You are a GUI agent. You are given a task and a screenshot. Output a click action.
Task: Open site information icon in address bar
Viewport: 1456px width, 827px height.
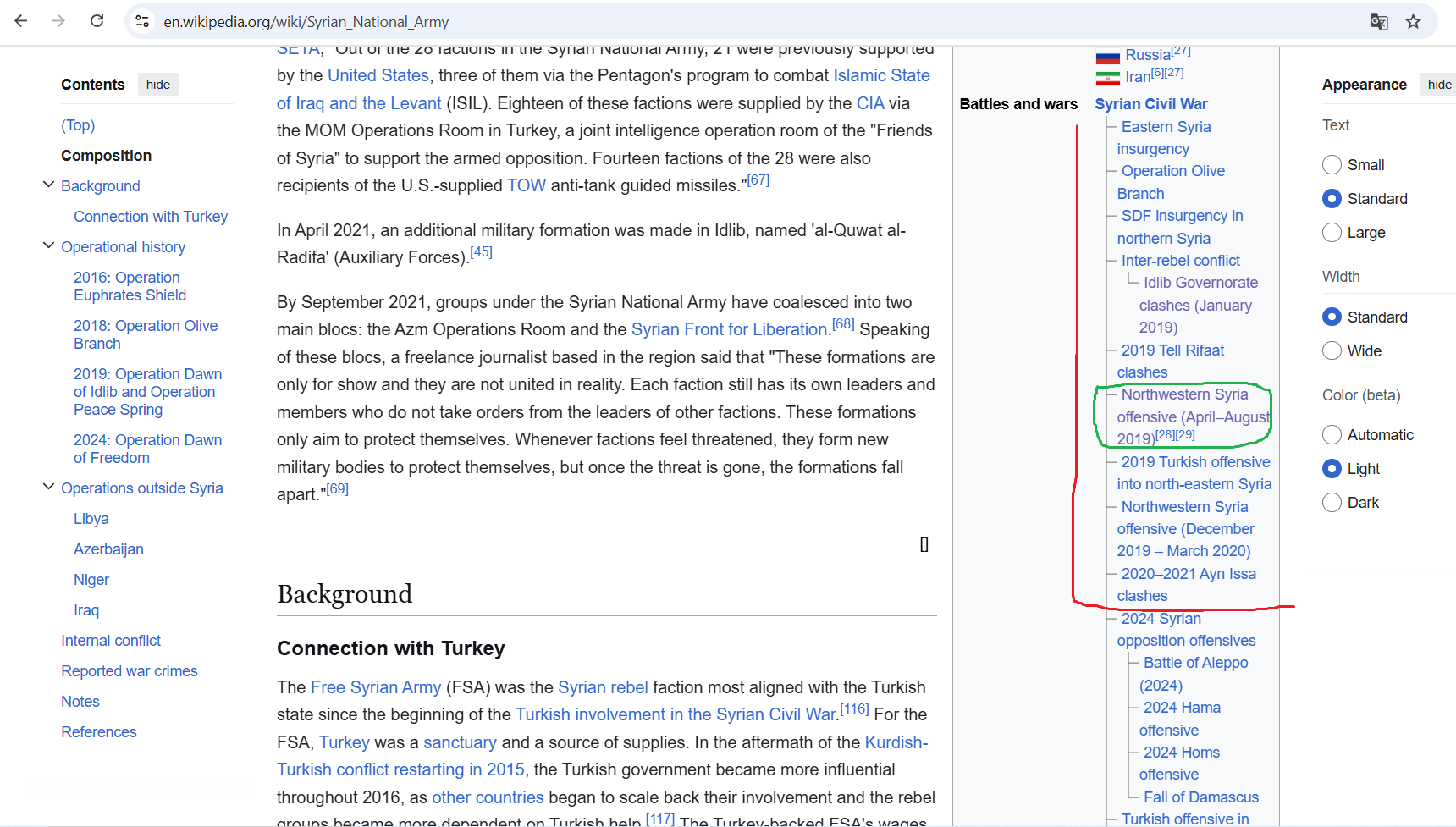coord(142,21)
